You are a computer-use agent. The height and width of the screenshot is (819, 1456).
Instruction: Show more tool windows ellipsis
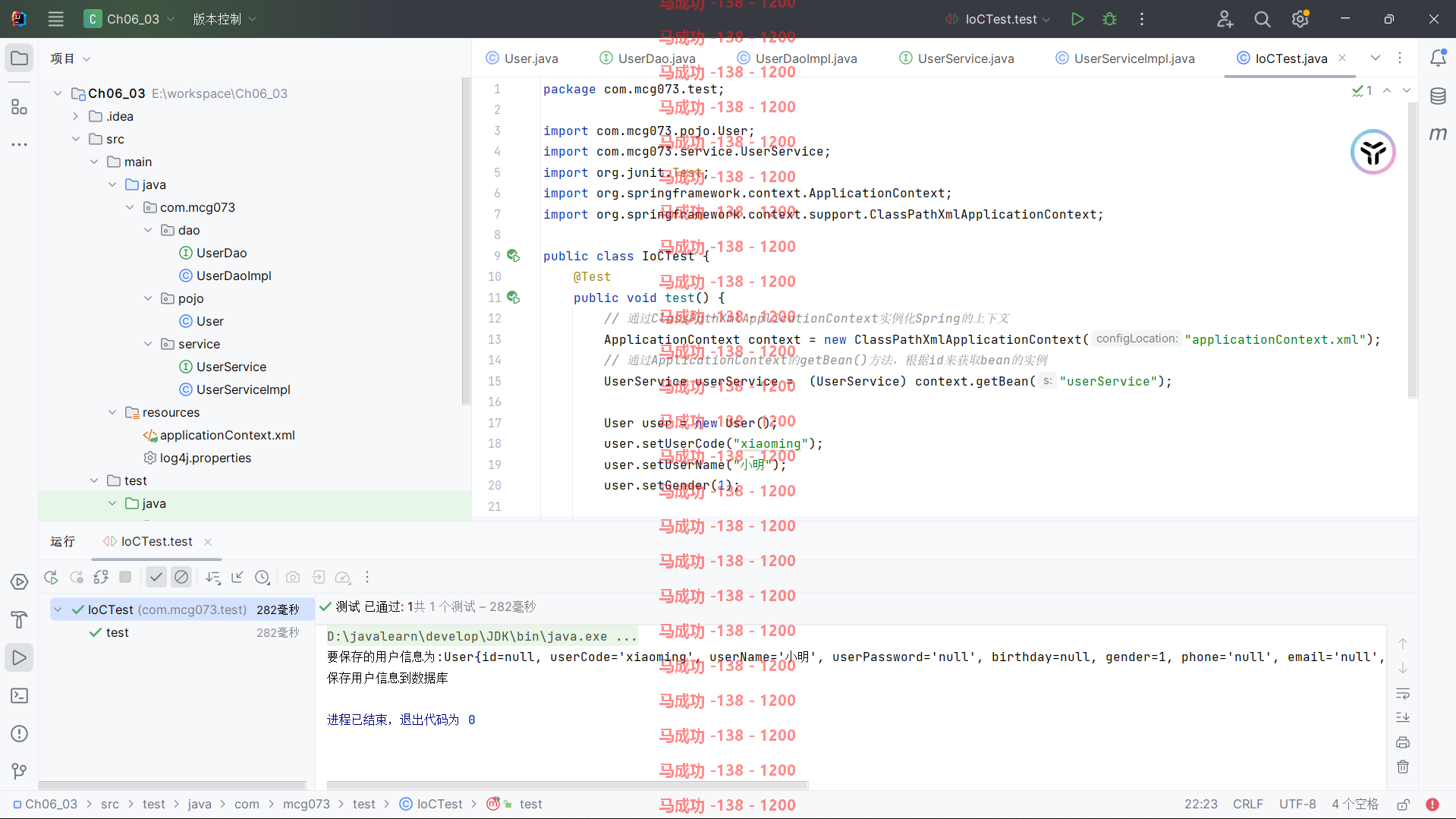[x=19, y=144]
